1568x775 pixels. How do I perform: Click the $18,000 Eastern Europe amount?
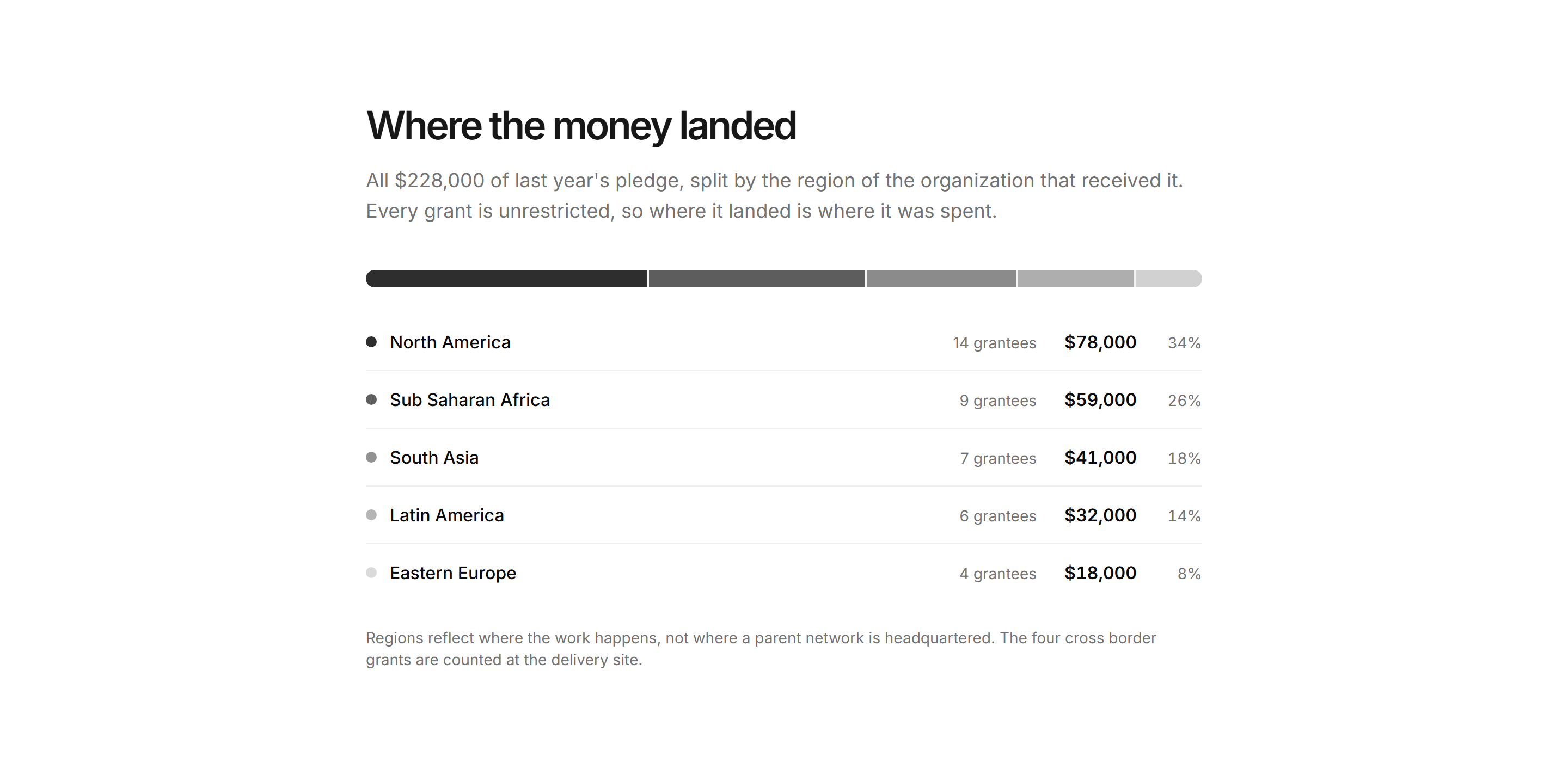pyautogui.click(x=1100, y=573)
